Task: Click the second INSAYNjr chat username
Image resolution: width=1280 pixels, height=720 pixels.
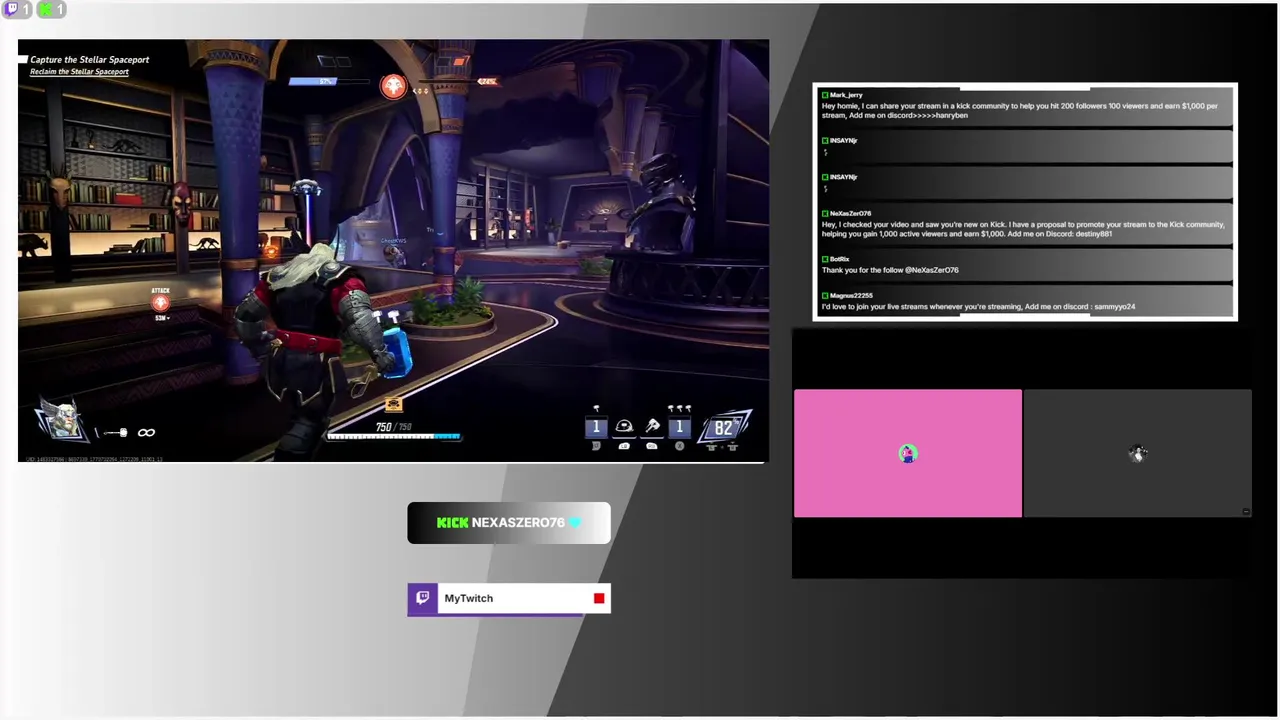Action: click(843, 177)
